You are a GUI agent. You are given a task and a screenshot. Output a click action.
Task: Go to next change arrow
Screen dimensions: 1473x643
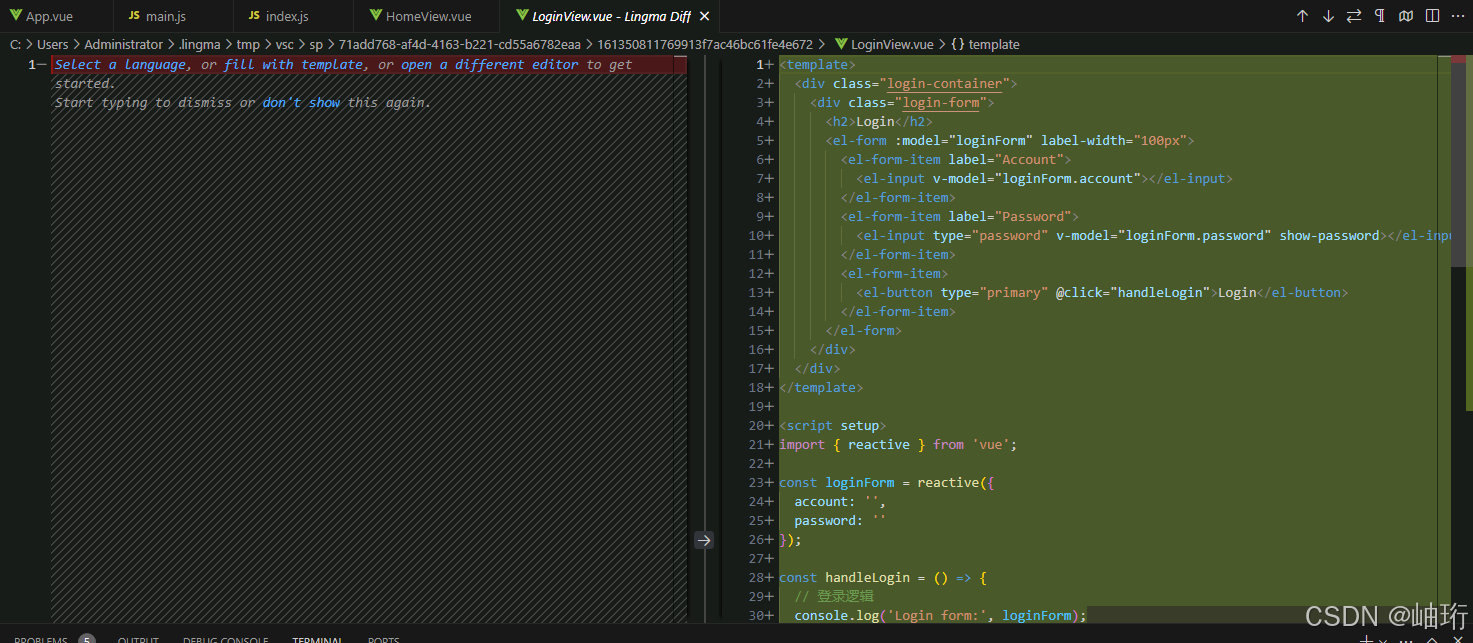pos(1328,16)
